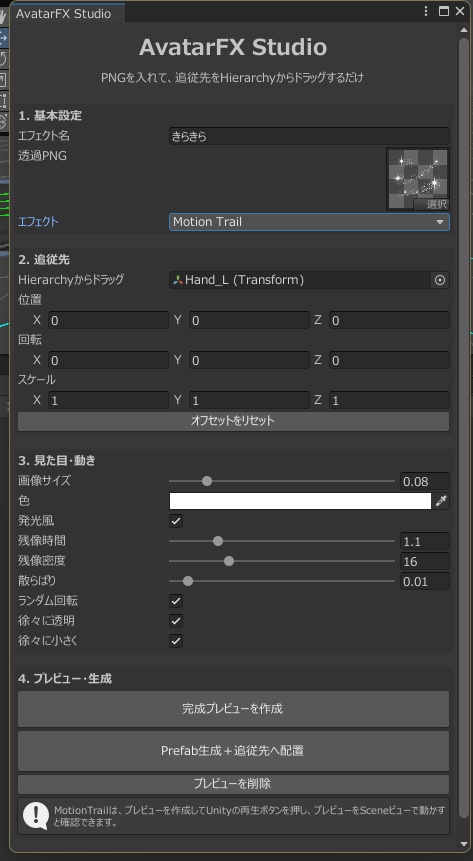This screenshot has height=861, width=473.
Task: Open the white 色 color swatch
Action: (300, 501)
